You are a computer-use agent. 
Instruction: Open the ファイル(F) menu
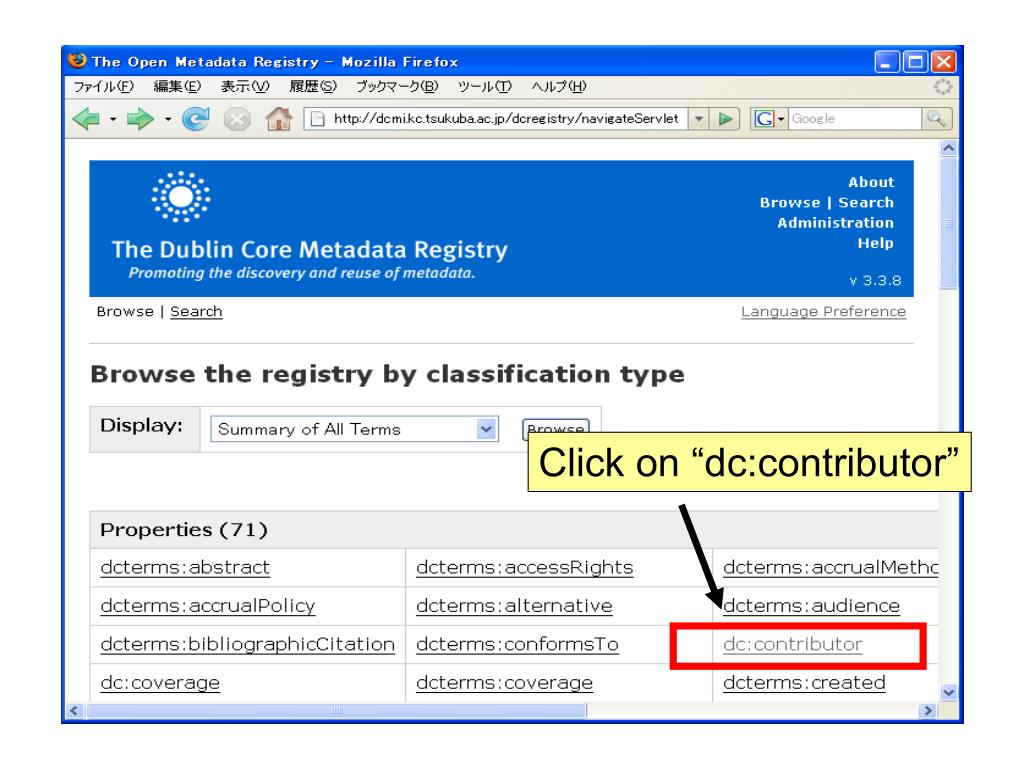pyautogui.click(x=103, y=86)
